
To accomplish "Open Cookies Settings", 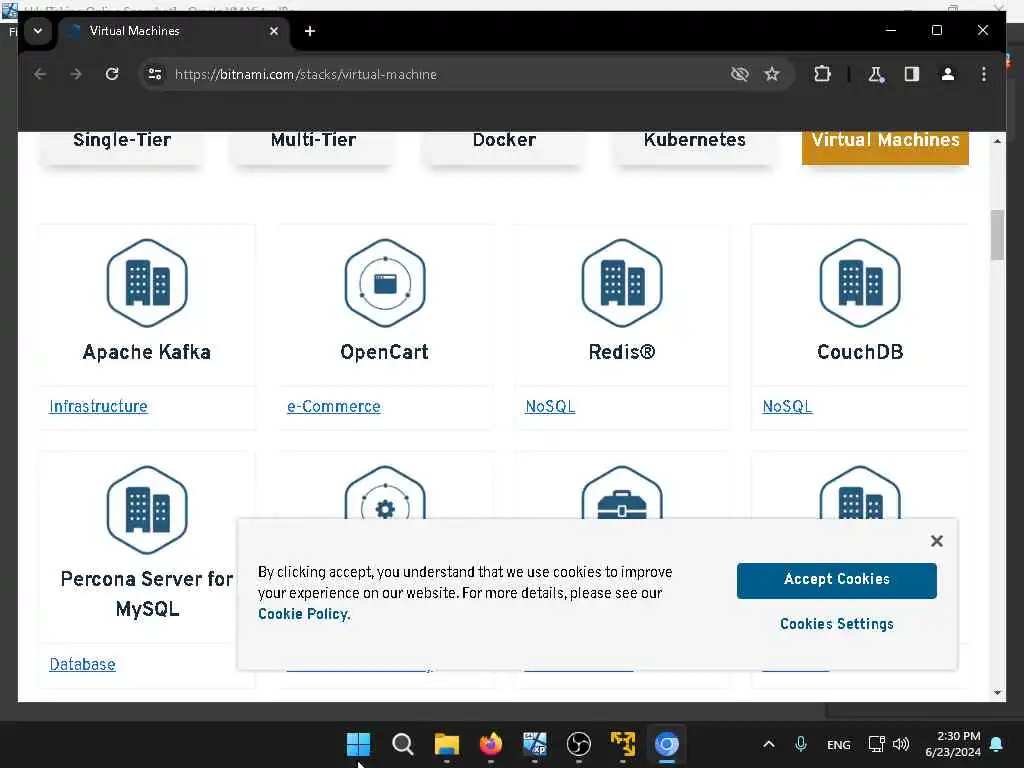I will [x=837, y=624].
